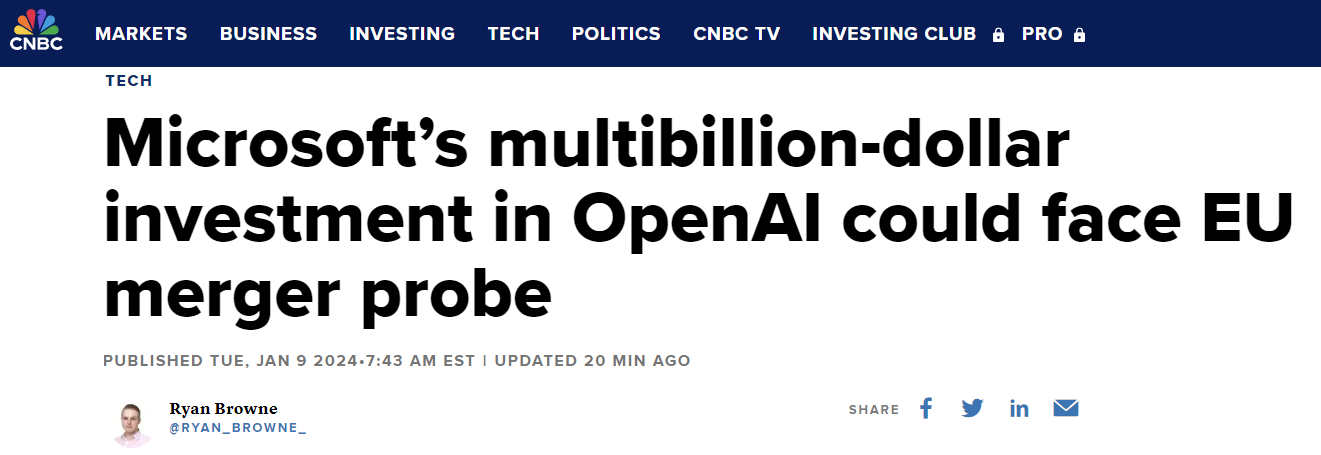The height and width of the screenshot is (455, 1321).
Task: Click the Investing Club lock icon
Action: click(998, 35)
